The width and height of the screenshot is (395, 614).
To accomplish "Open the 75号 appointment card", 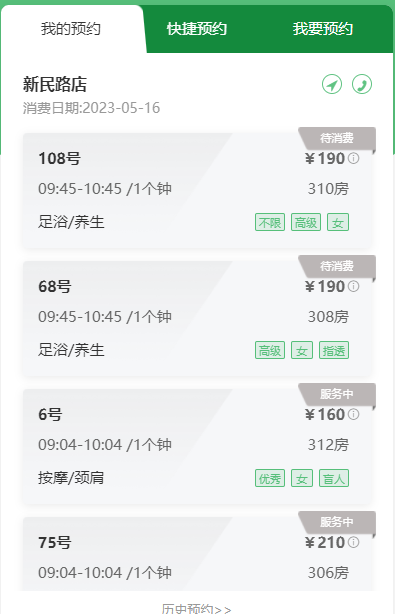I will point(199,554).
